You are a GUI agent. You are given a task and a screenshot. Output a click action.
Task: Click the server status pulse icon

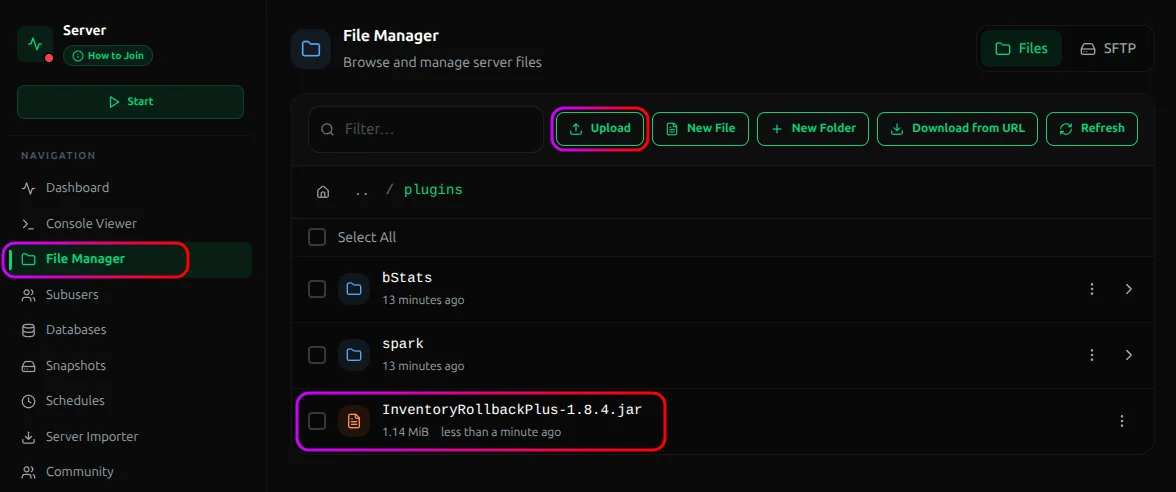click(x=35, y=44)
